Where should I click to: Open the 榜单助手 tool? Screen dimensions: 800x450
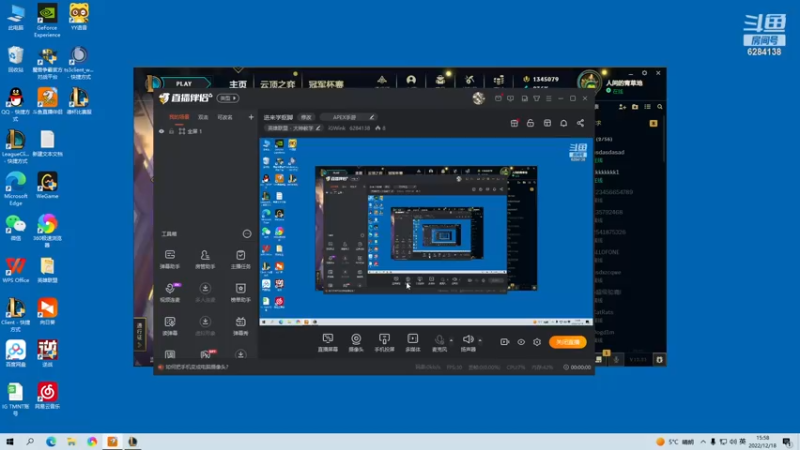[x=240, y=292]
